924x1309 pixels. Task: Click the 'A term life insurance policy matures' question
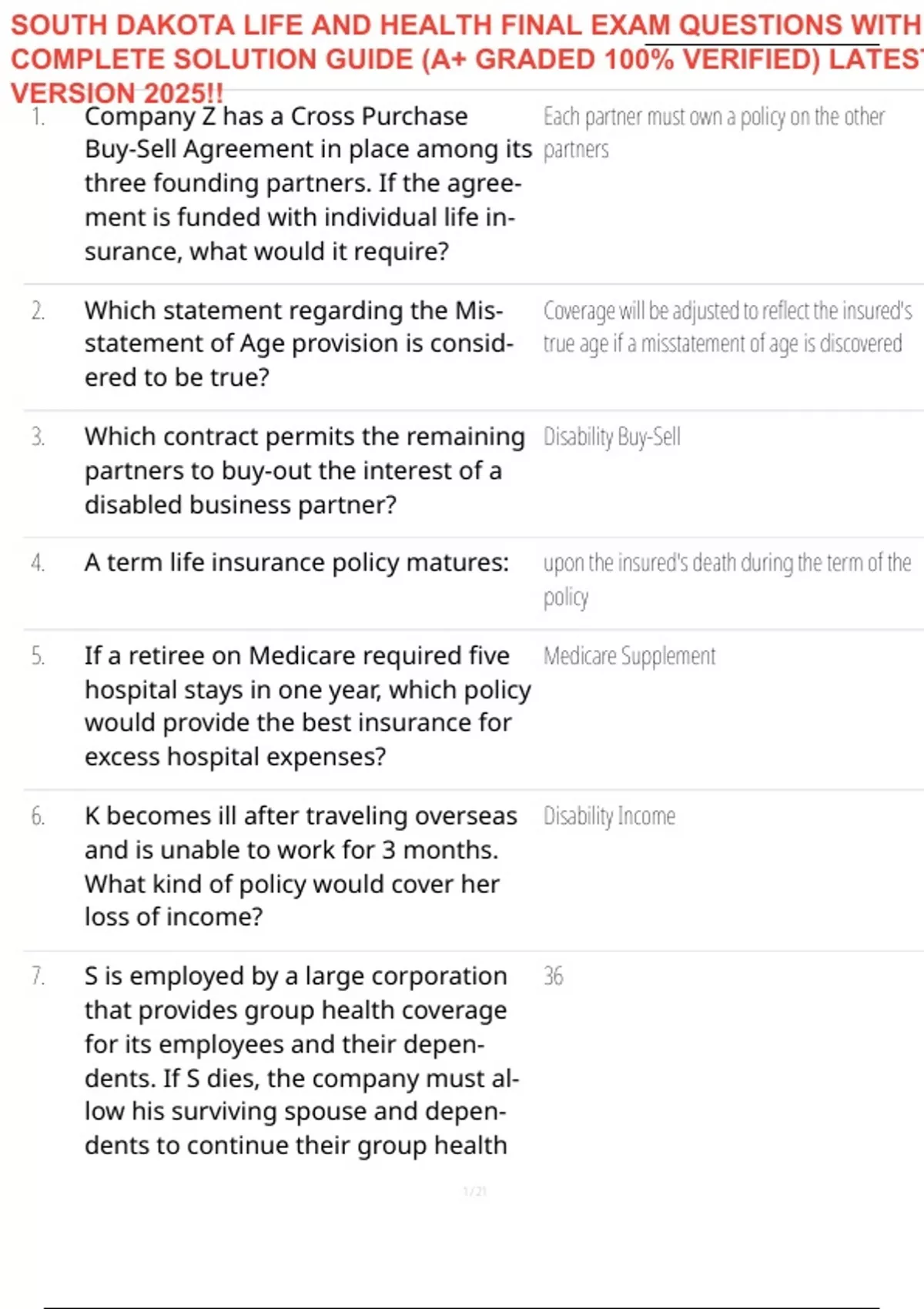pyautogui.click(x=296, y=563)
